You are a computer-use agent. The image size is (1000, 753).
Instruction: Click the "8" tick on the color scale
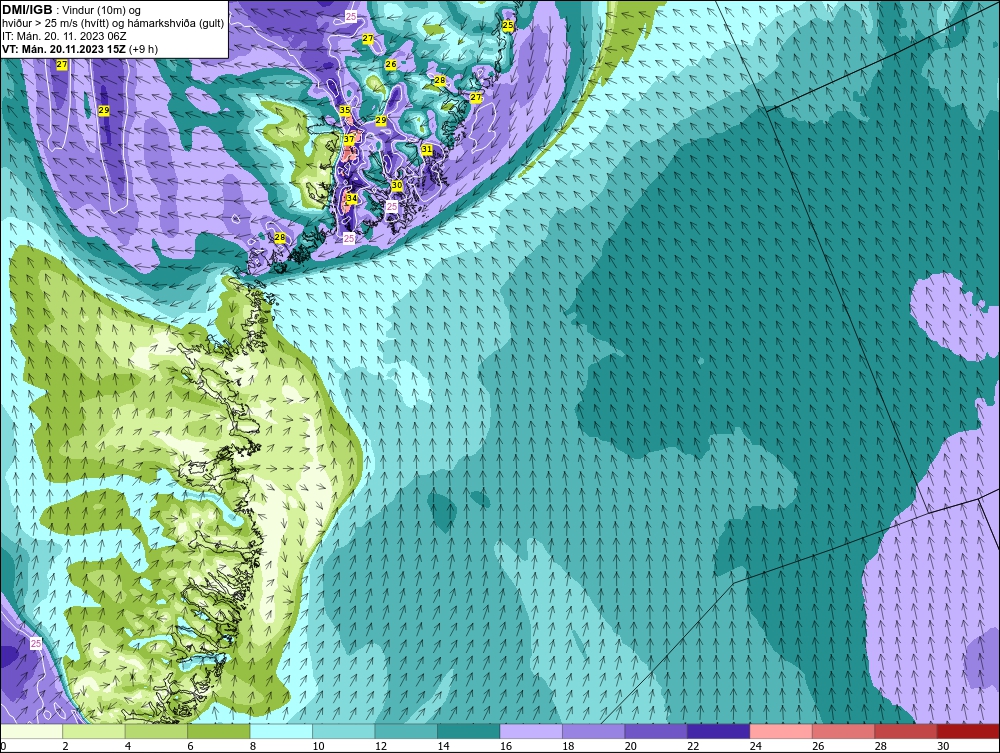(253, 746)
